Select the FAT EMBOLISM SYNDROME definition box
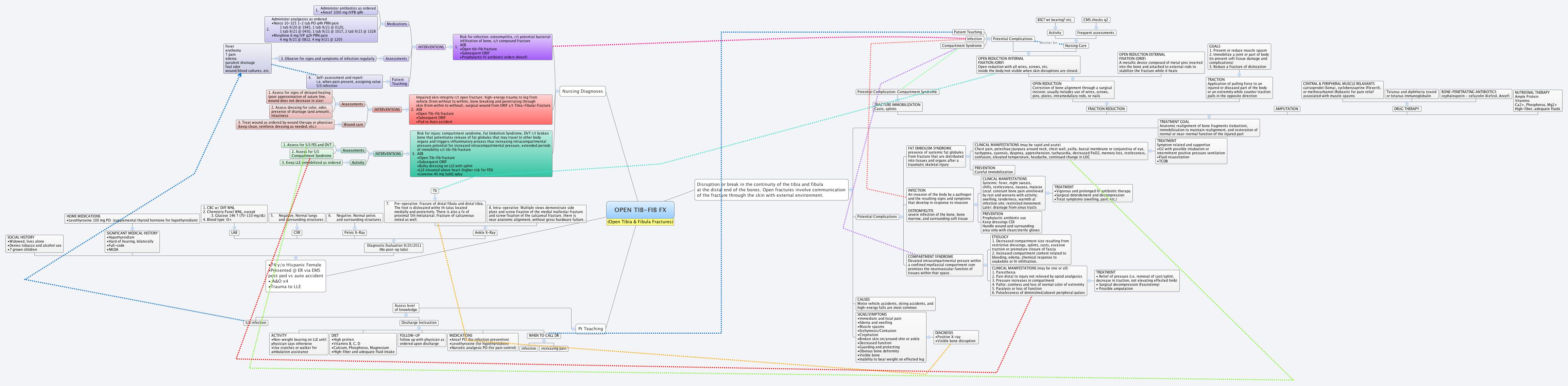1568x386 pixels. [936, 156]
